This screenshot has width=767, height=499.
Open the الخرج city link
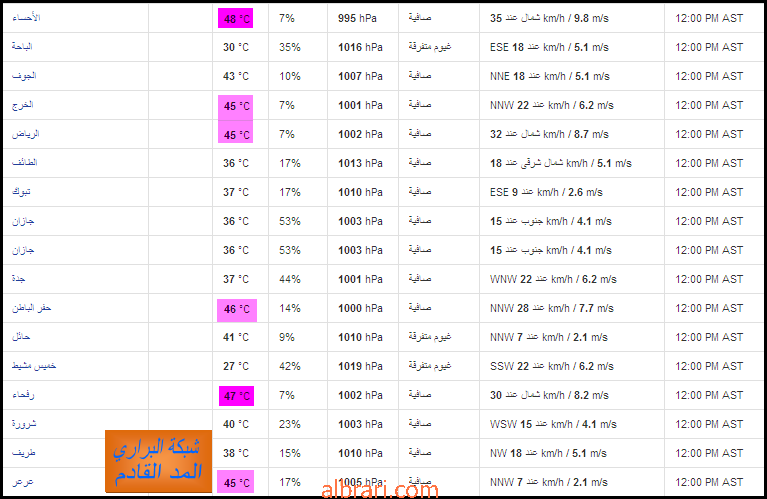click(x=23, y=105)
